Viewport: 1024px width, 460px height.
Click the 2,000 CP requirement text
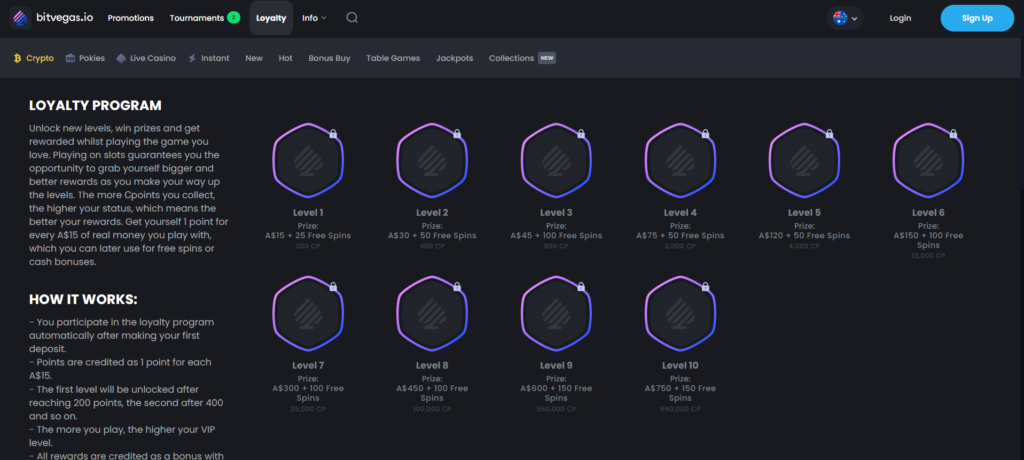(x=680, y=246)
